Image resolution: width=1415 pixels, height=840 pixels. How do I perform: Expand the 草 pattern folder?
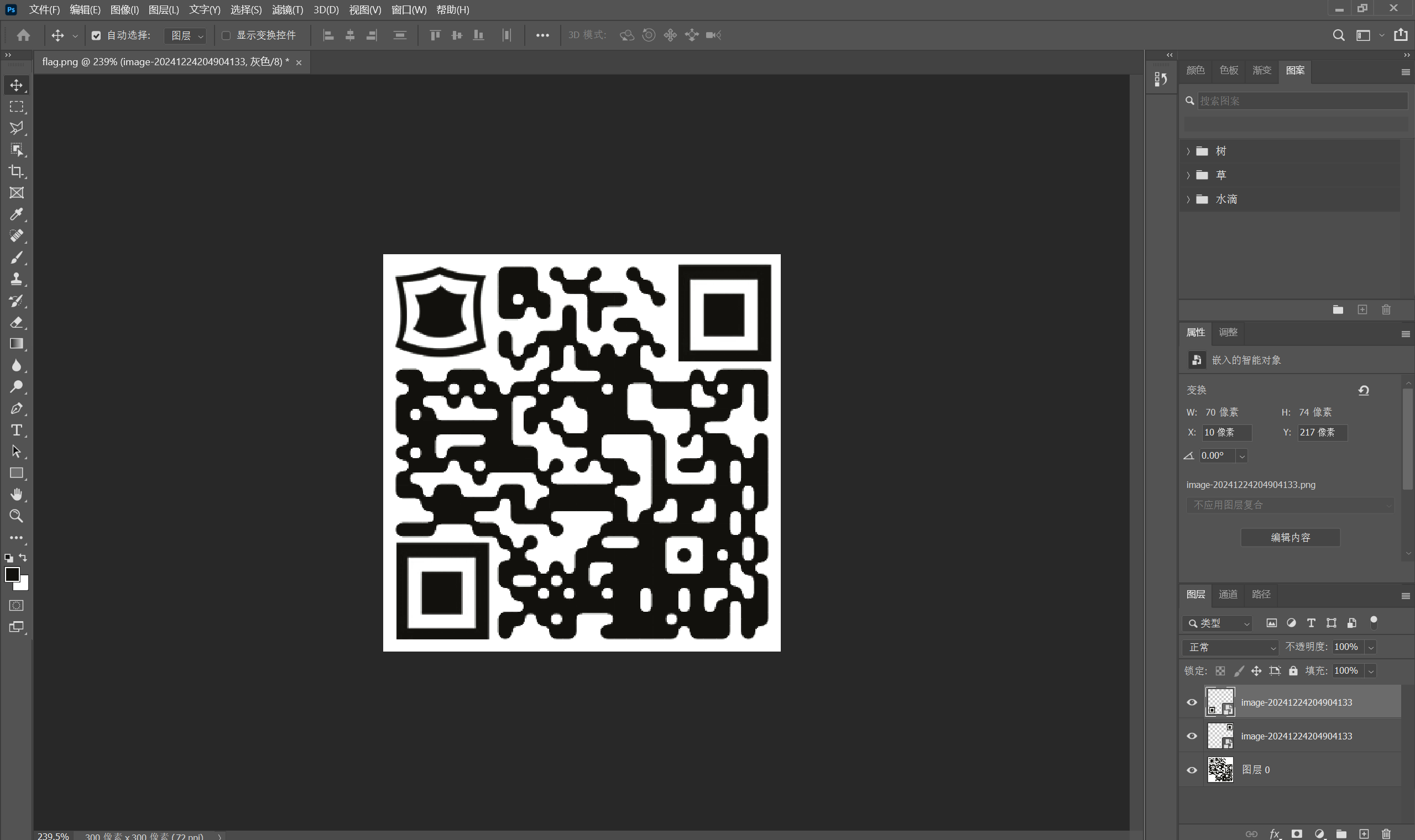coord(1188,175)
